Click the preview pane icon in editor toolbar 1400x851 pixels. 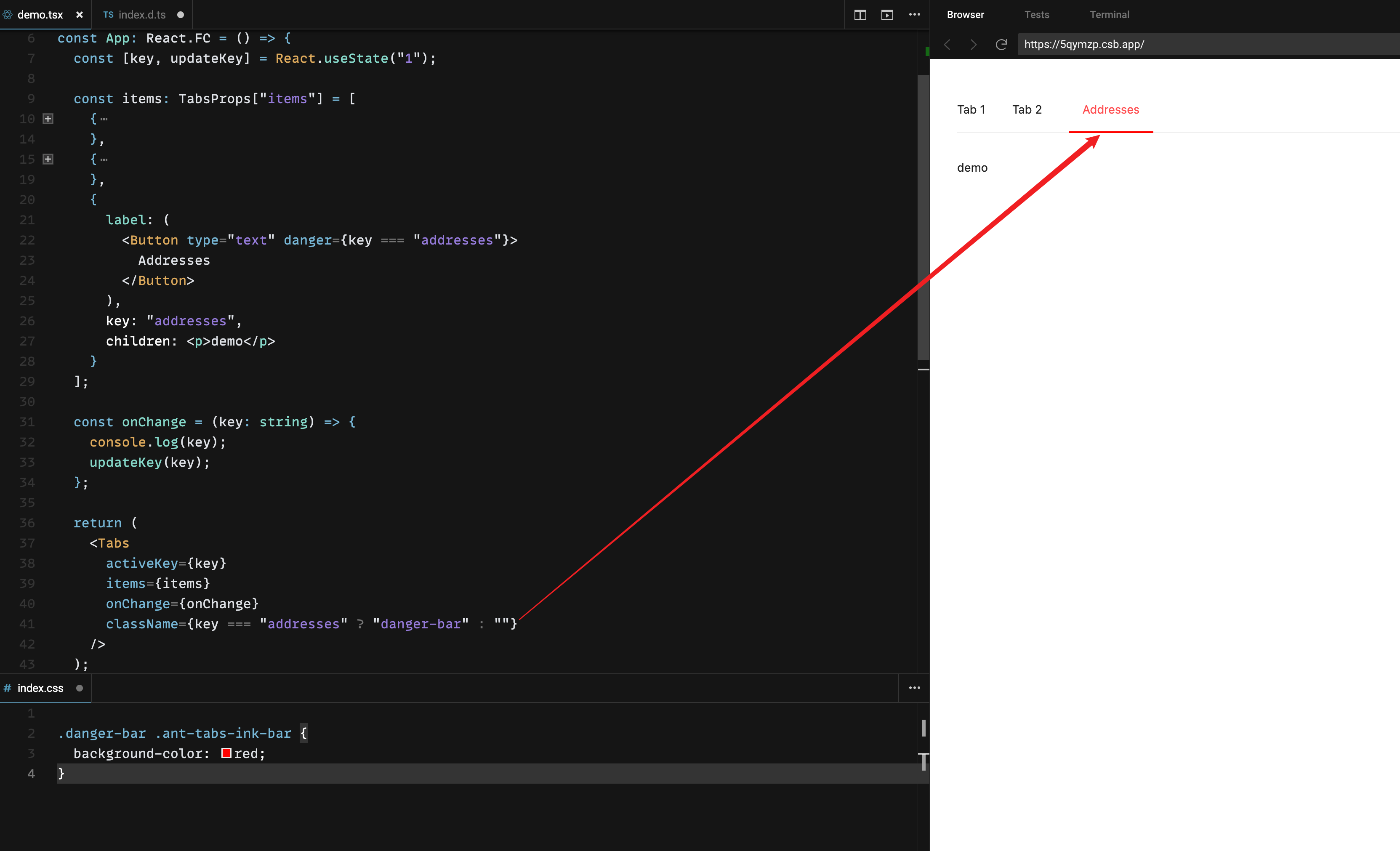887,15
